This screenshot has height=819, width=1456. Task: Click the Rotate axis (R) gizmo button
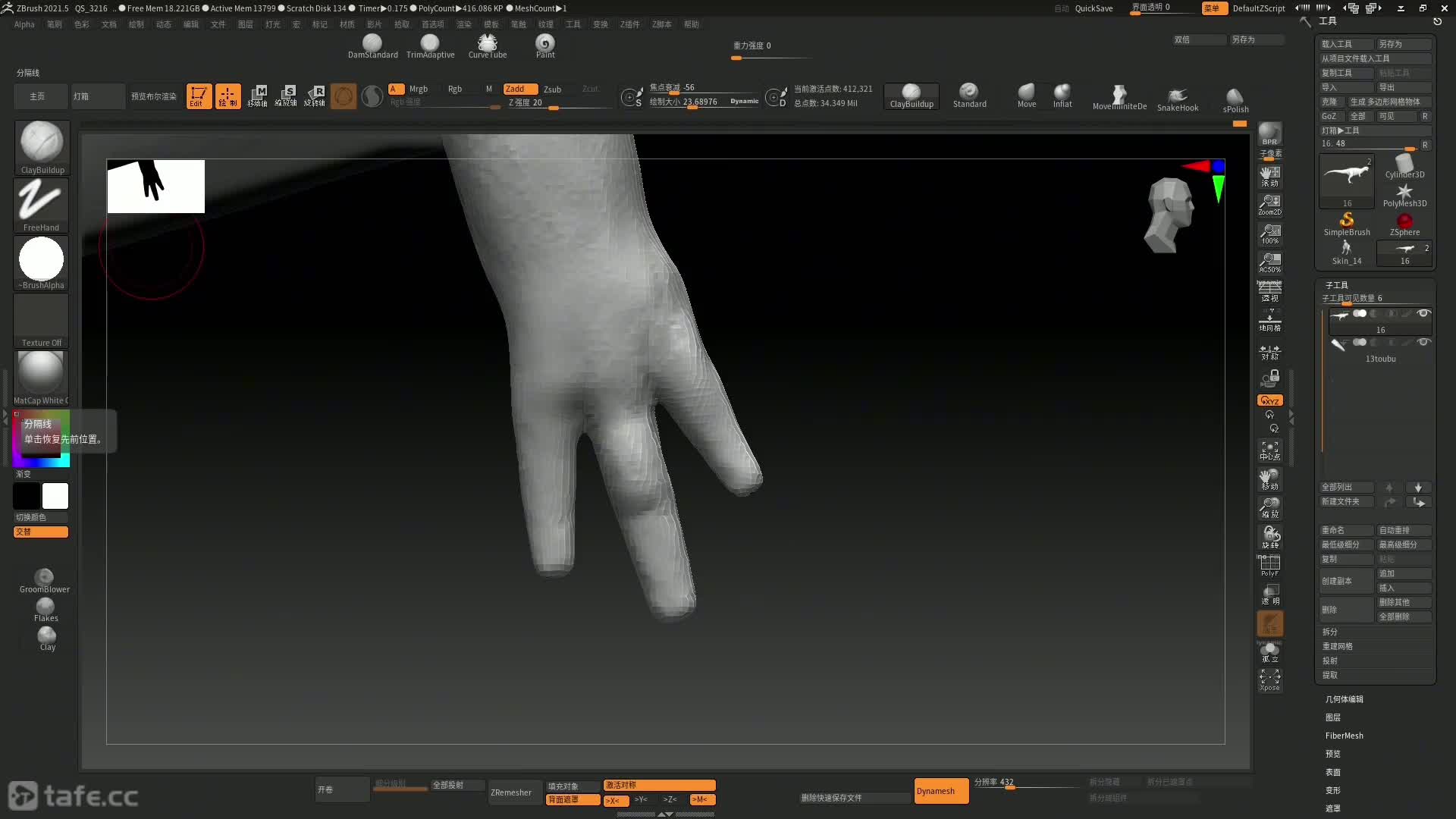(315, 96)
